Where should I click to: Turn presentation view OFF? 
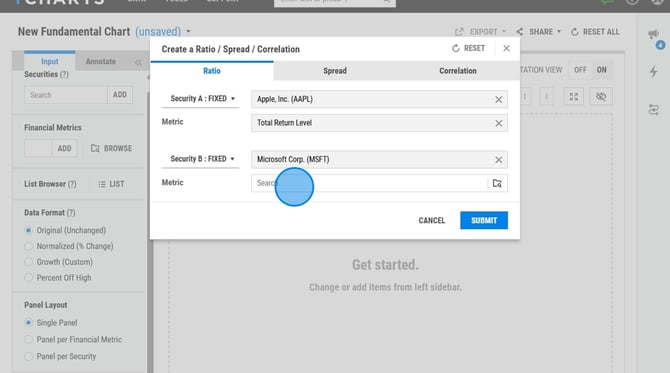coord(580,70)
